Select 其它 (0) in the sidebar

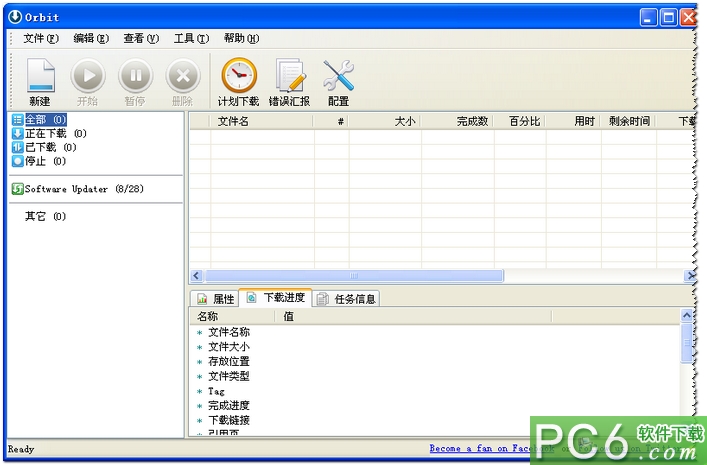point(46,216)
